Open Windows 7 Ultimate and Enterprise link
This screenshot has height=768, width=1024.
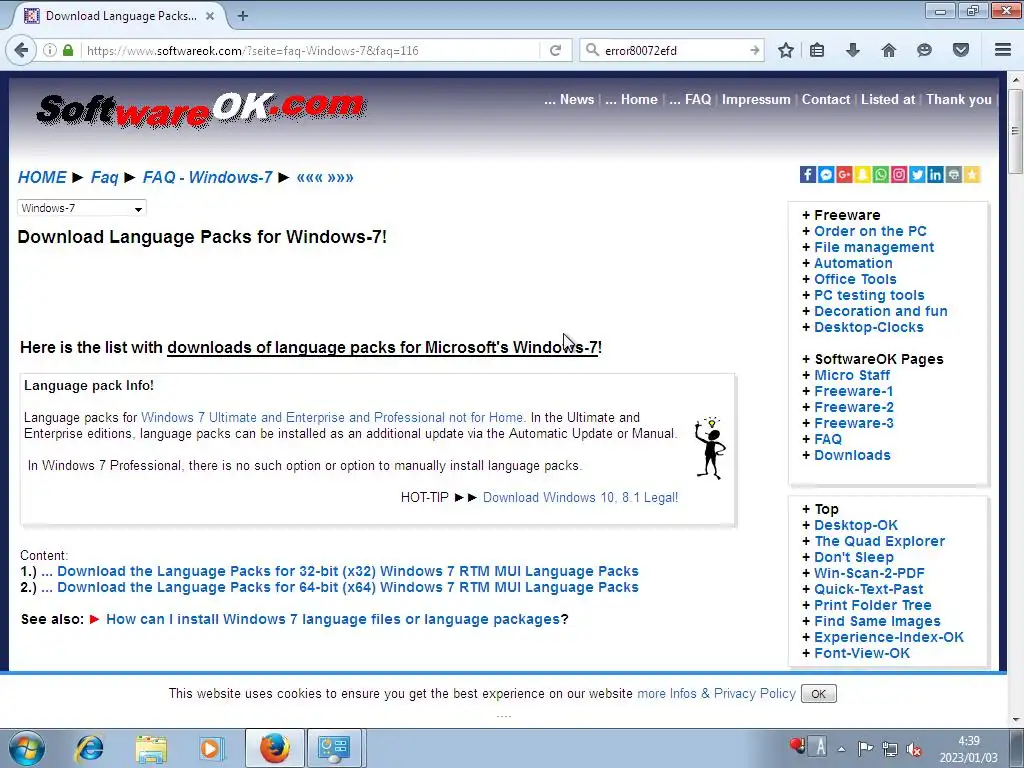(x=332, y=417)
